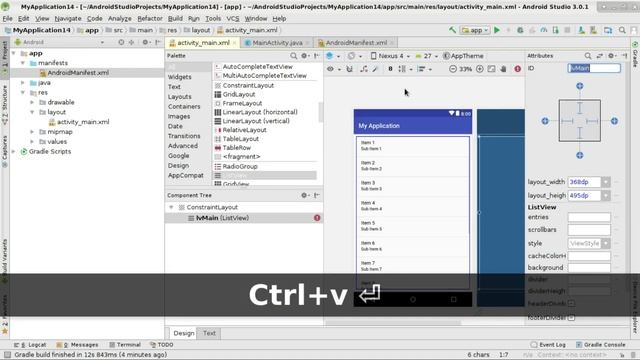Switch to Text tab at bottom
This screenshot has width=640, height=360.
tap(209, 333)
